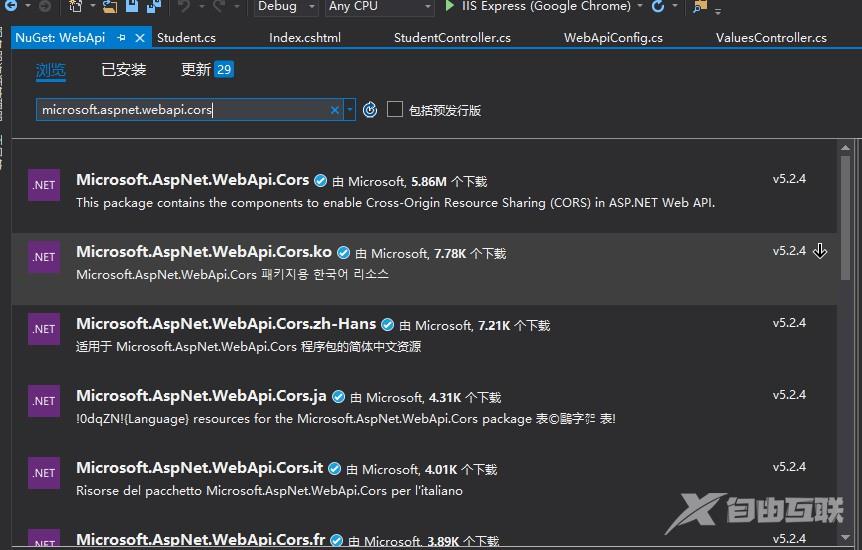Click the redo toolbar icon
The image size is (862, 550).
(219, 6)
